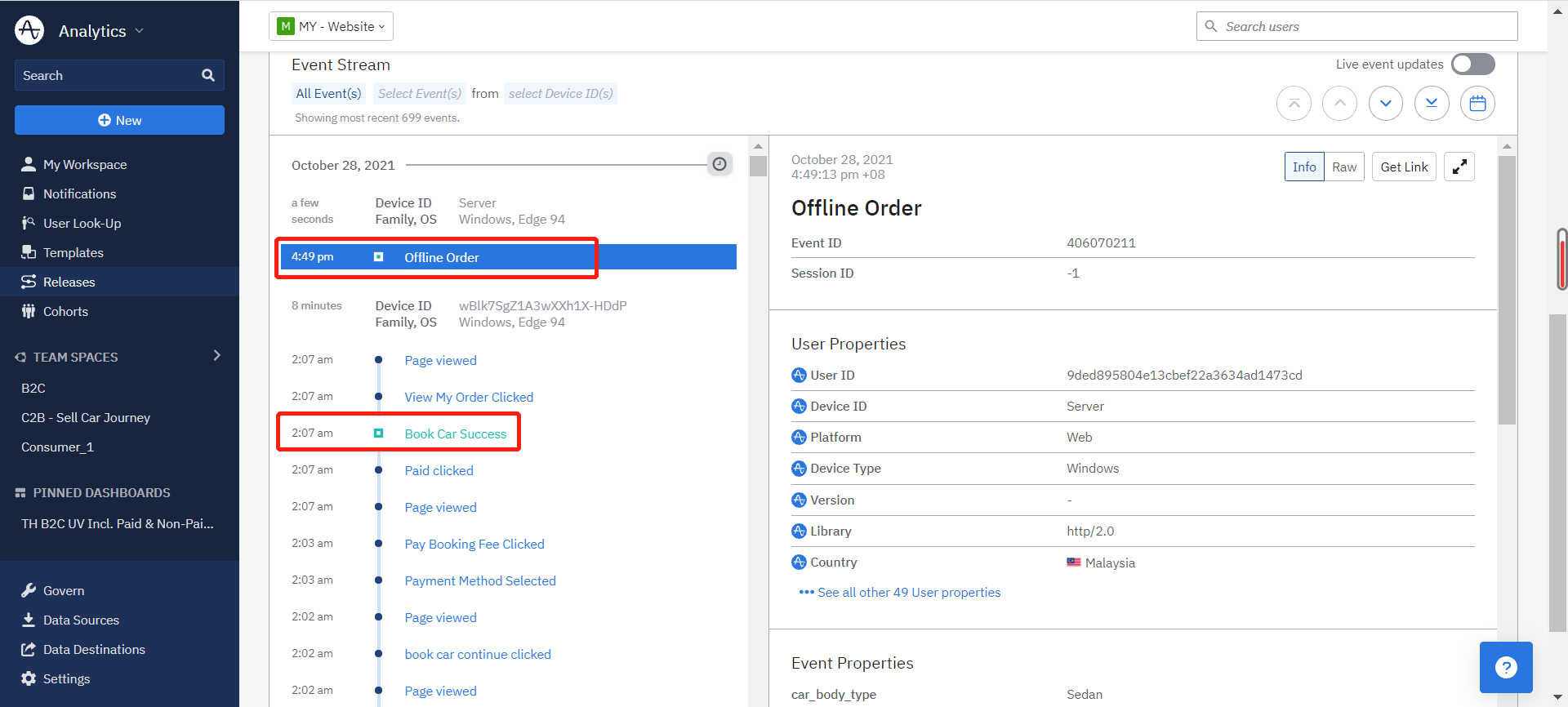Click the User ID hash value
This screenshot has height=707, width=1568.
pos(1184,375)
